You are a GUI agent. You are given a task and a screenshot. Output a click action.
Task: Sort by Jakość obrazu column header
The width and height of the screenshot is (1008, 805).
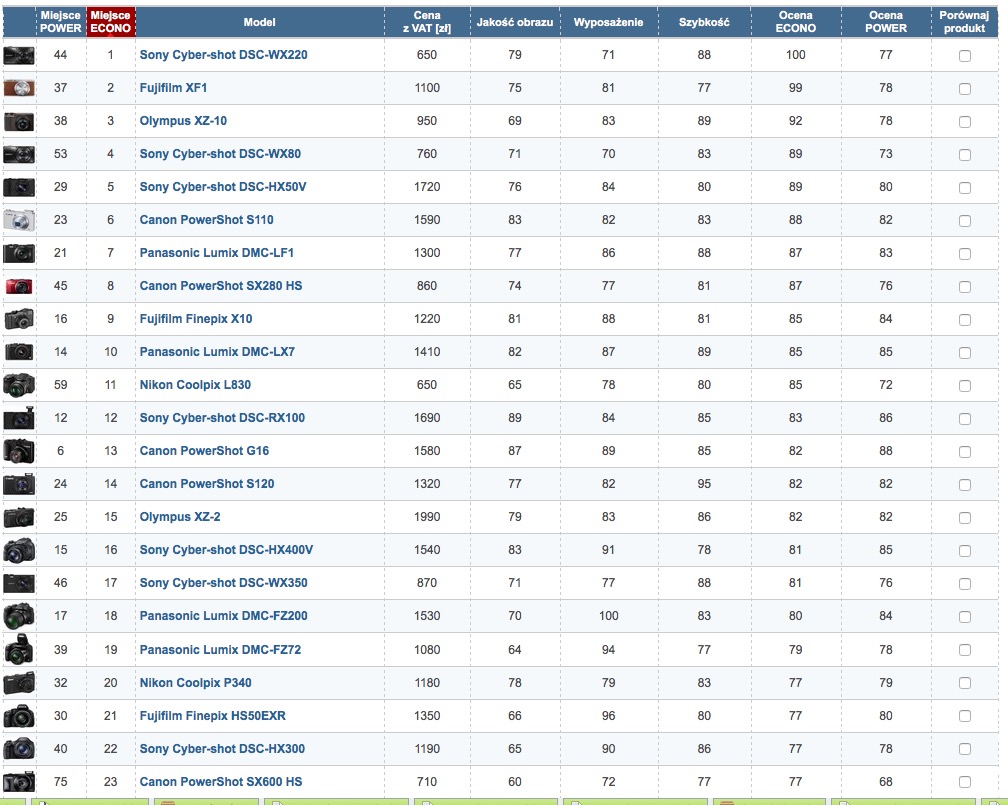tap(515, 23)
